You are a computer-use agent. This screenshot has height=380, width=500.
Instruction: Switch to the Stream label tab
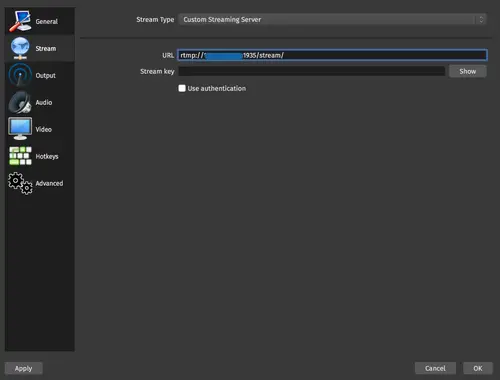[x=46, y=49]
